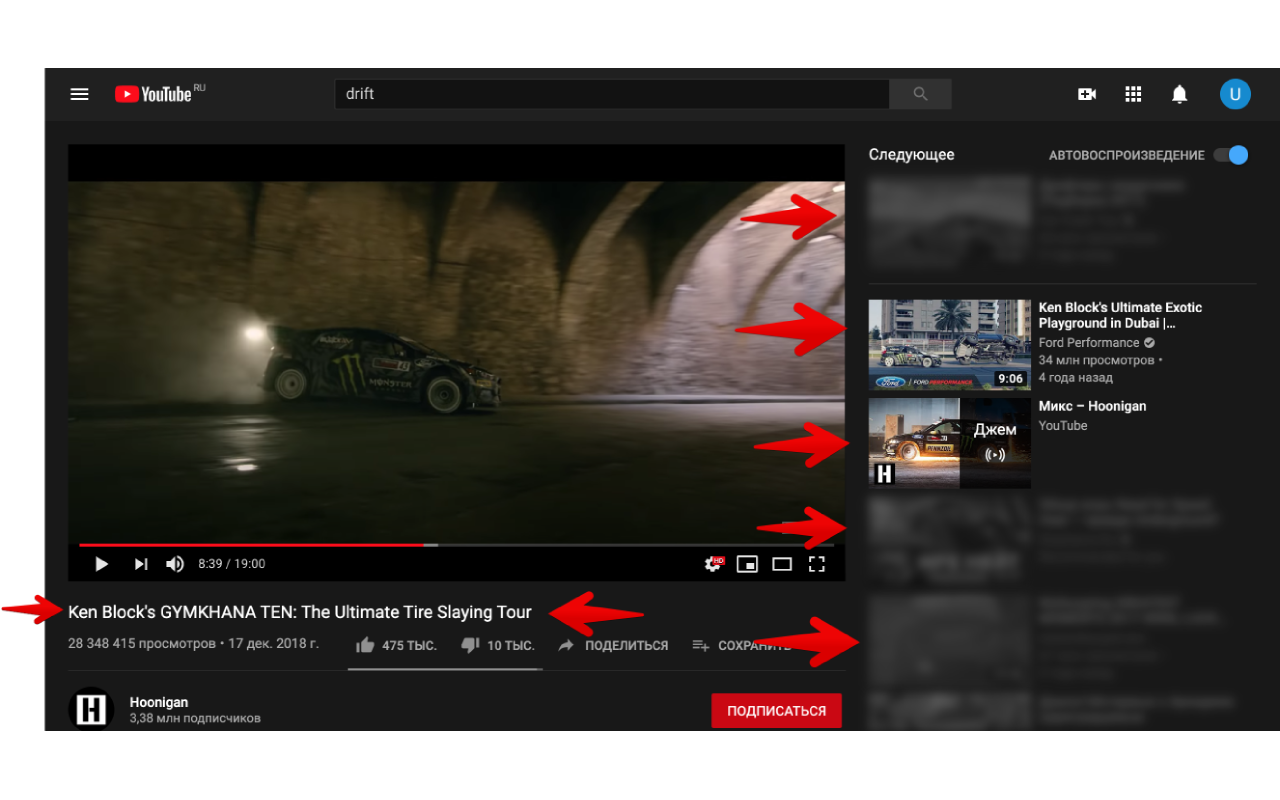Click the 3,38 млн подписчиков text
The image size is (1280, 800).
coord(195,718)
